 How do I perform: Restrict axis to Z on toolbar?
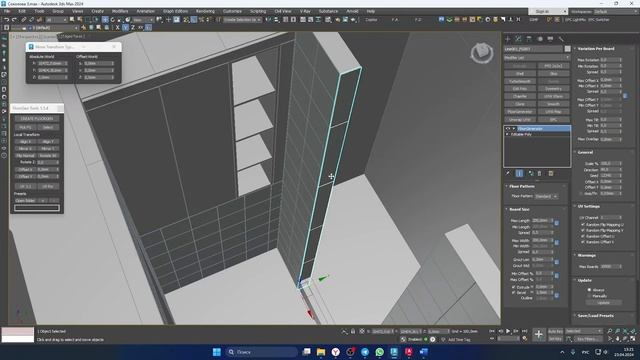[133, 28]
